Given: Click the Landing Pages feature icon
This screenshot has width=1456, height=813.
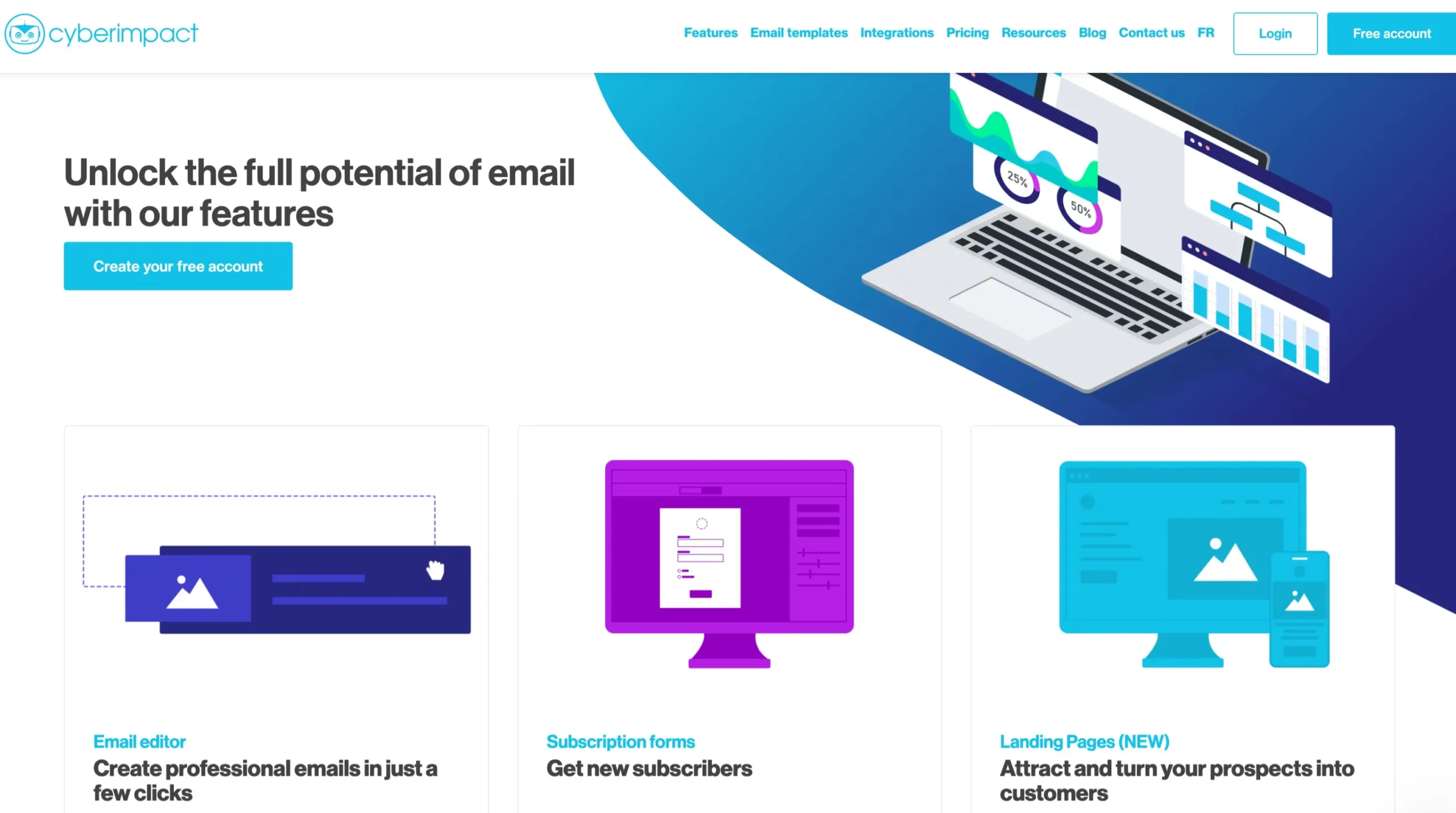Looking at the screenshot, I should (x=1183, y=563).
